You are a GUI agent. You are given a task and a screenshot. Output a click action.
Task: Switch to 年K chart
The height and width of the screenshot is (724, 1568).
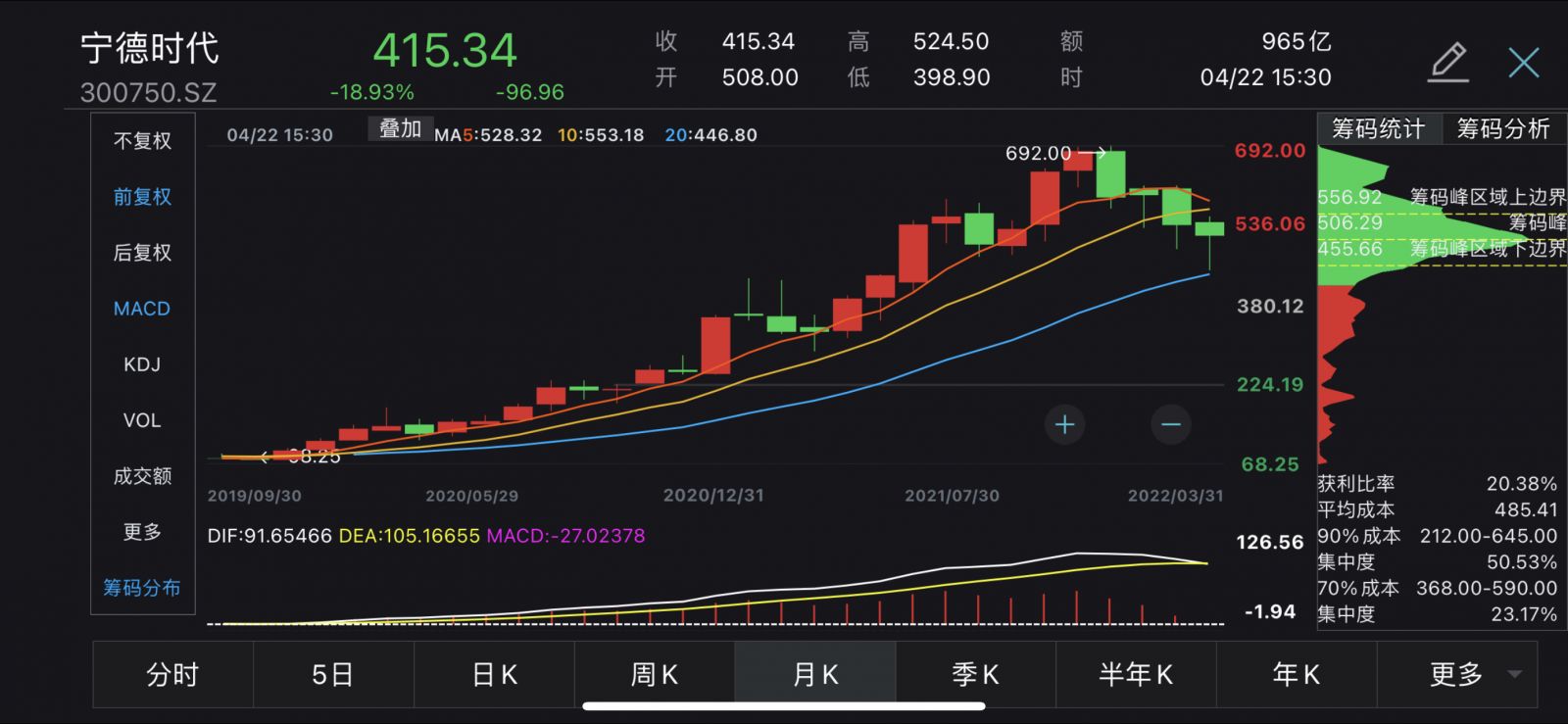coord(1297,674)
